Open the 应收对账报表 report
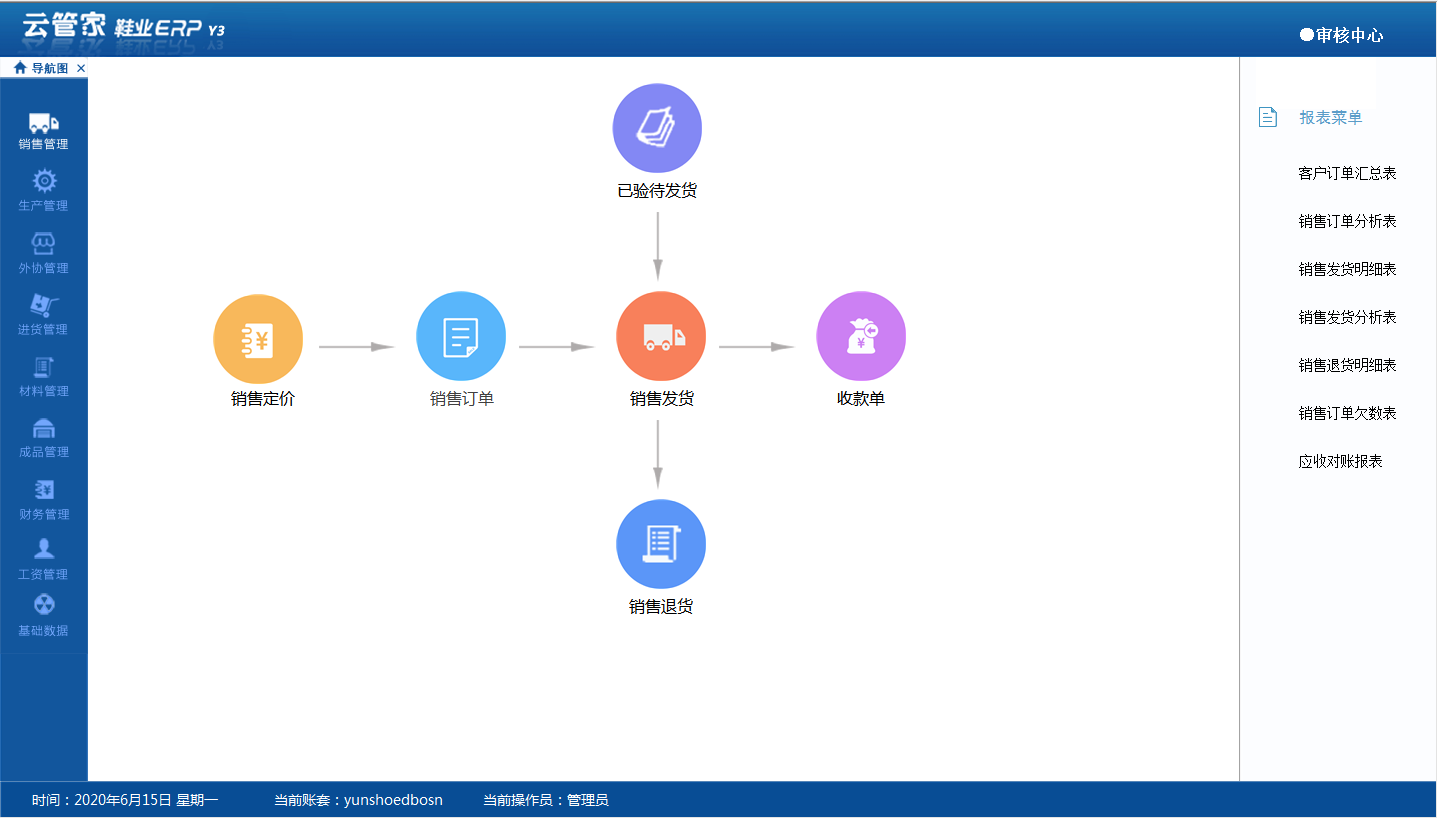 (1340, 461)
